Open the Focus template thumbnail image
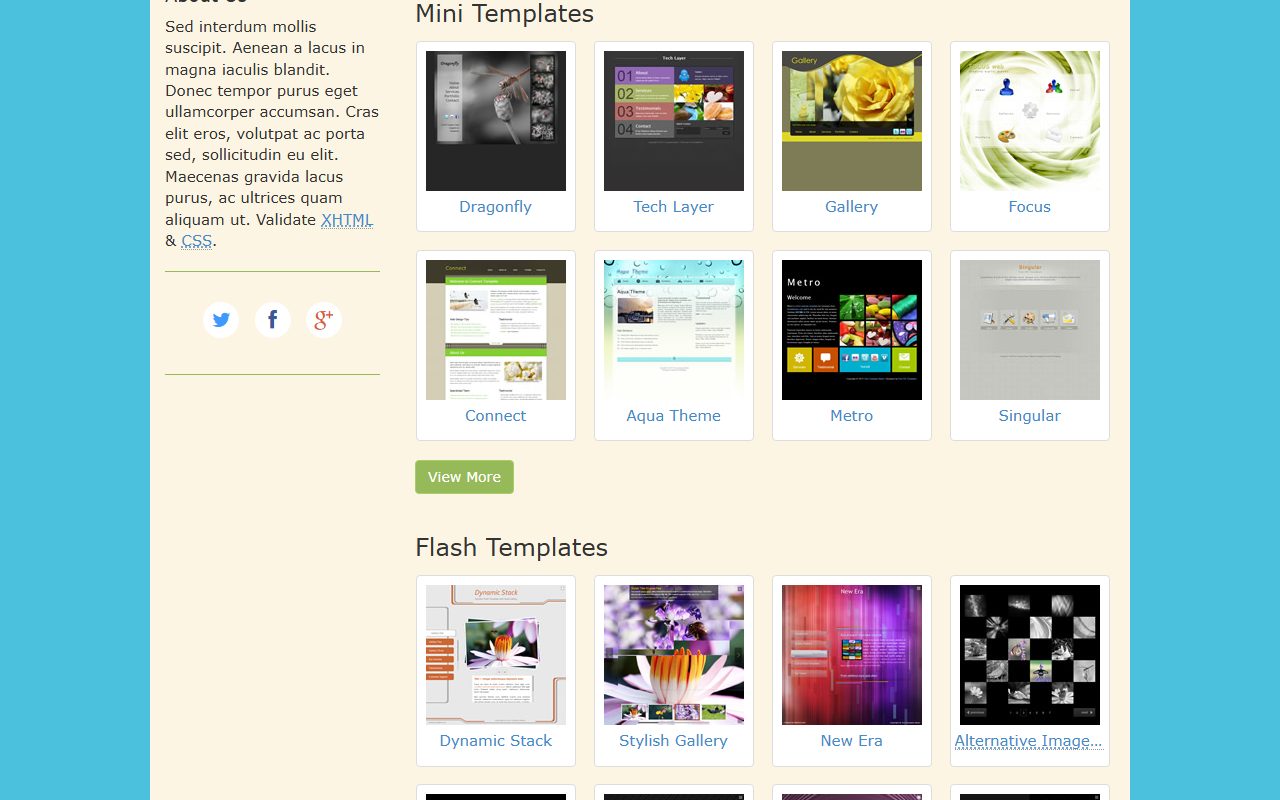Viewport: 1280px width, 800px height. (1030, 121)
